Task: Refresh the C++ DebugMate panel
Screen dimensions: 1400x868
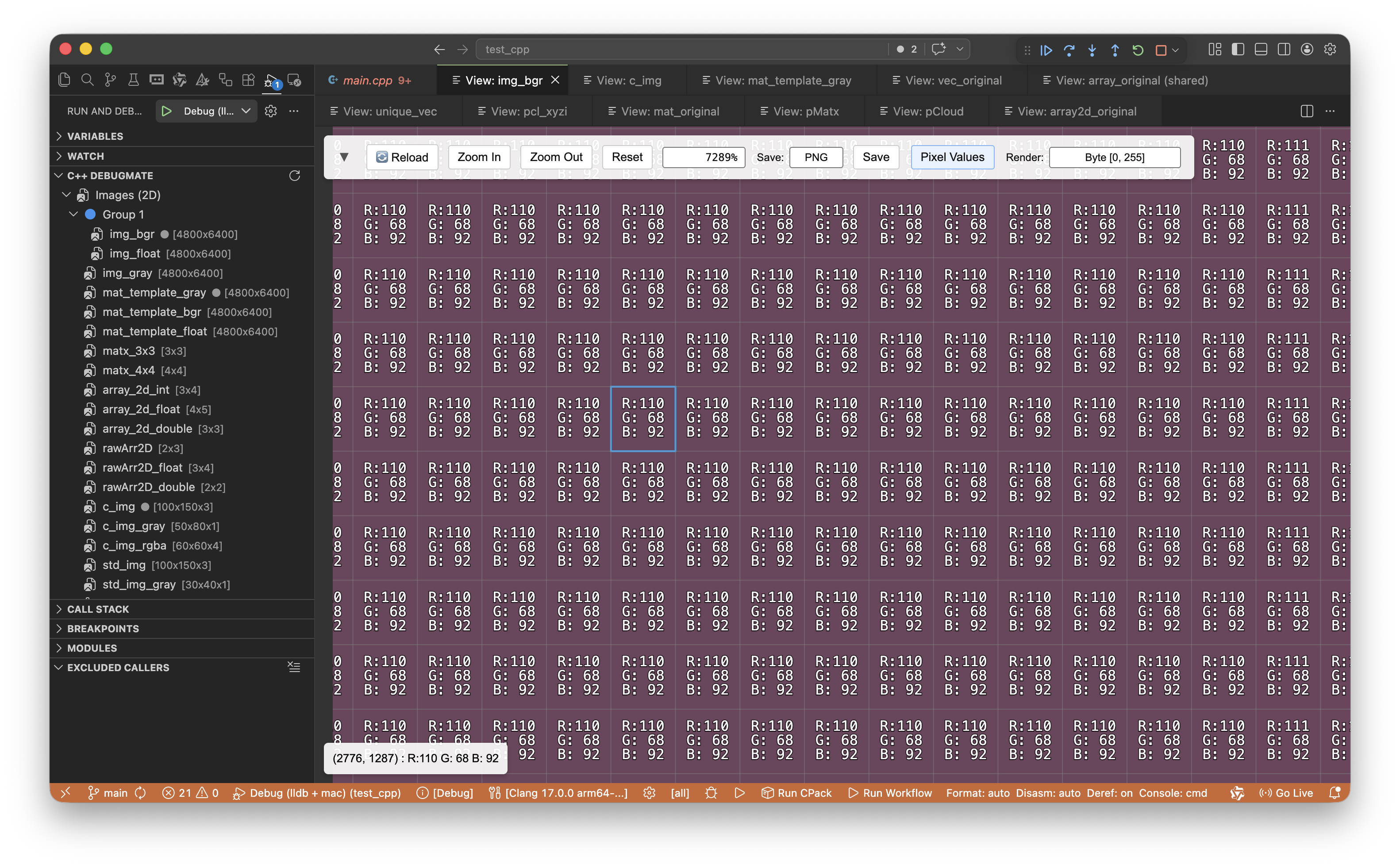Action: point(294,176)
